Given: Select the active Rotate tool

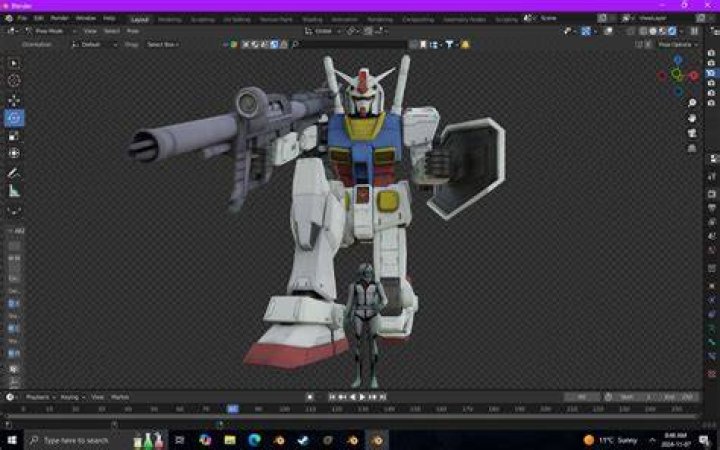Looking at the screenshot, I should pyautogui.click(x=14, y=118).
